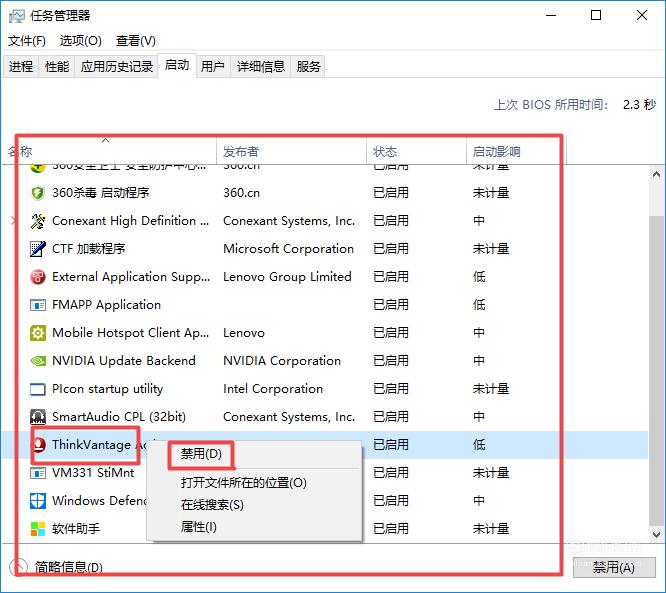Click the 禁用(A) button

(x=614, y=567)
